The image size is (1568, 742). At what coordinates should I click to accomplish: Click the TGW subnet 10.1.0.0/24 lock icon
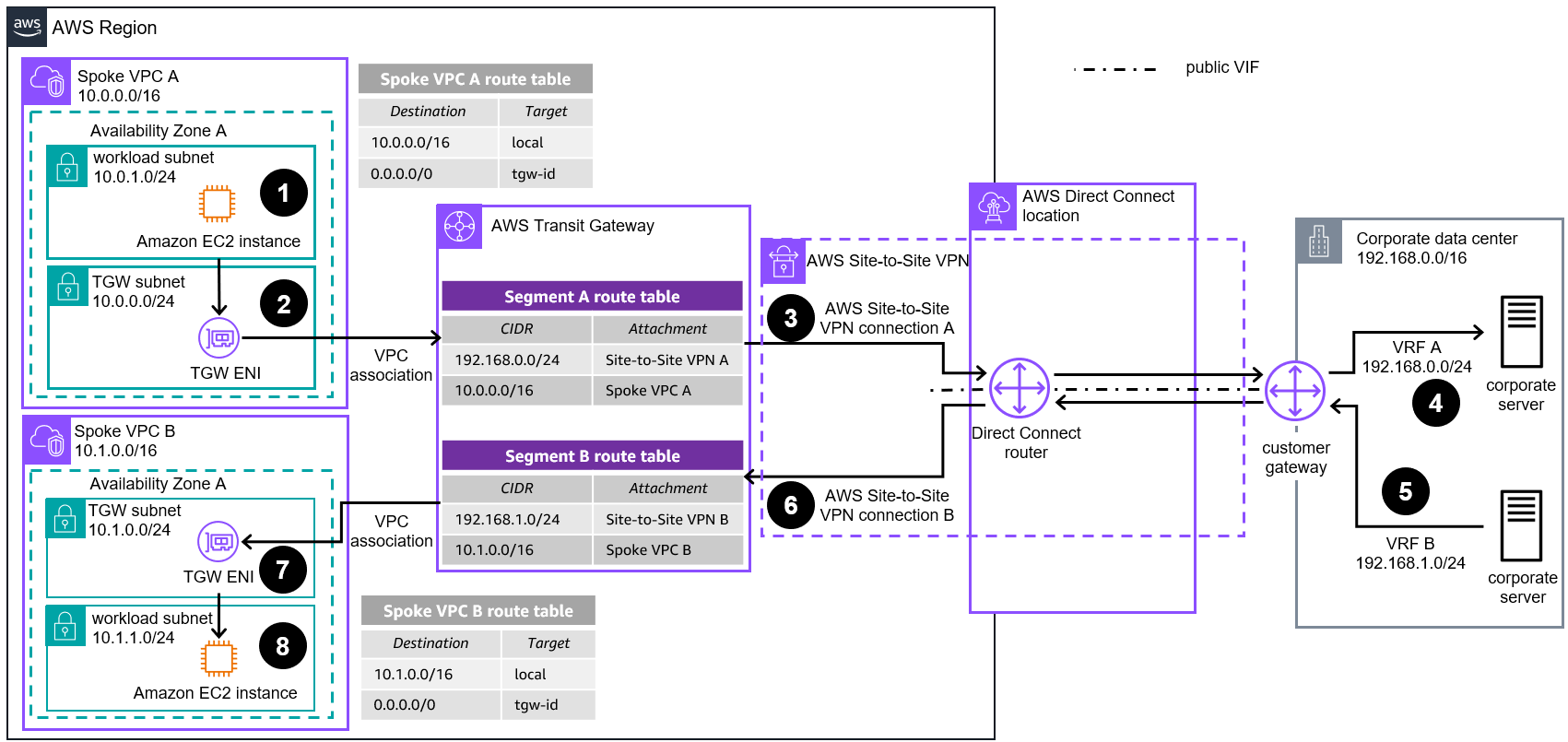[65, 519]
